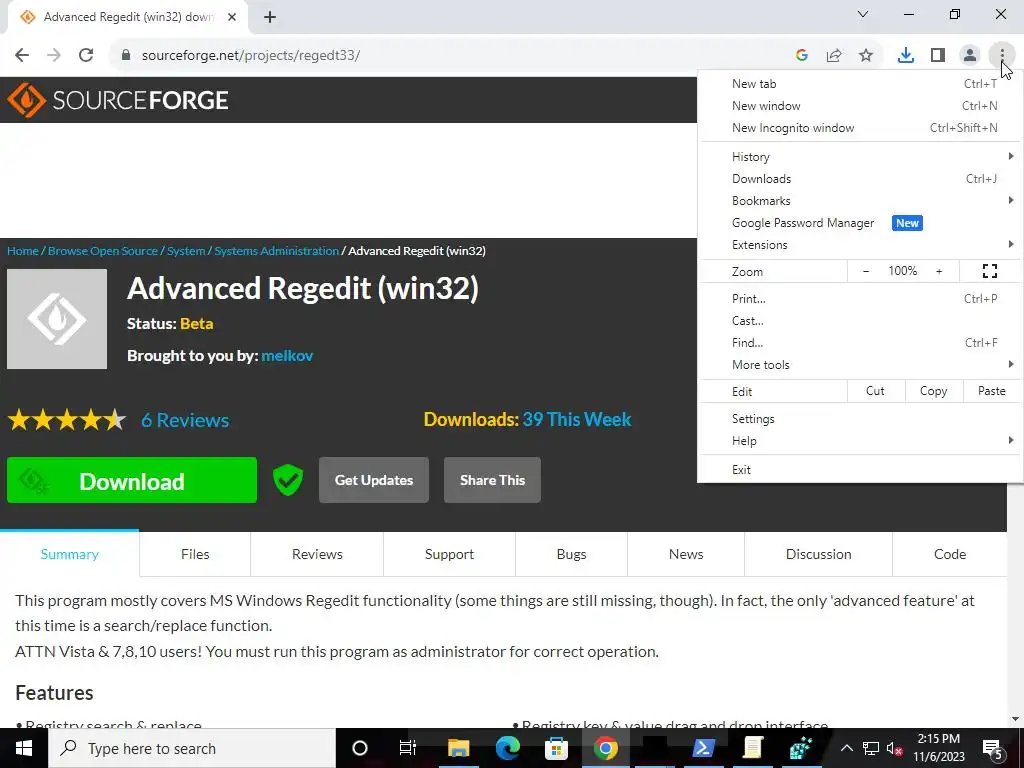Image resolution: width=1024 pixels, height=768 pixels.
Task: Open Task View on the taskbar
Action: point(408,748)
